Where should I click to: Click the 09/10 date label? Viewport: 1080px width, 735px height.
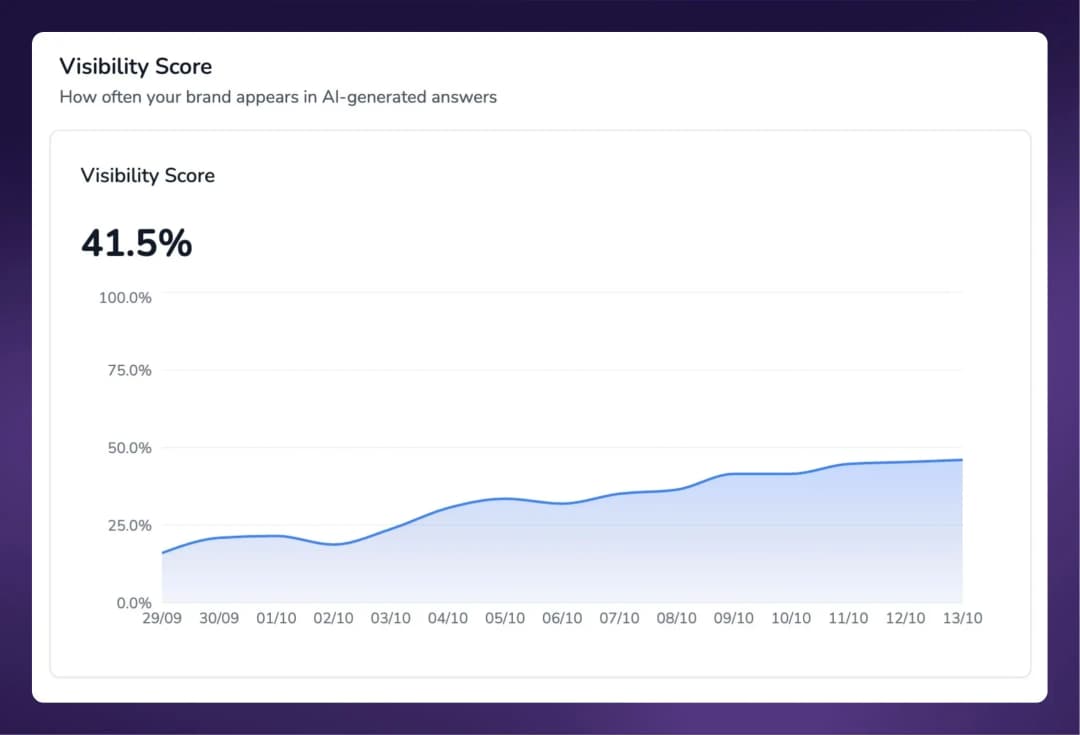[x=733, y=618]
